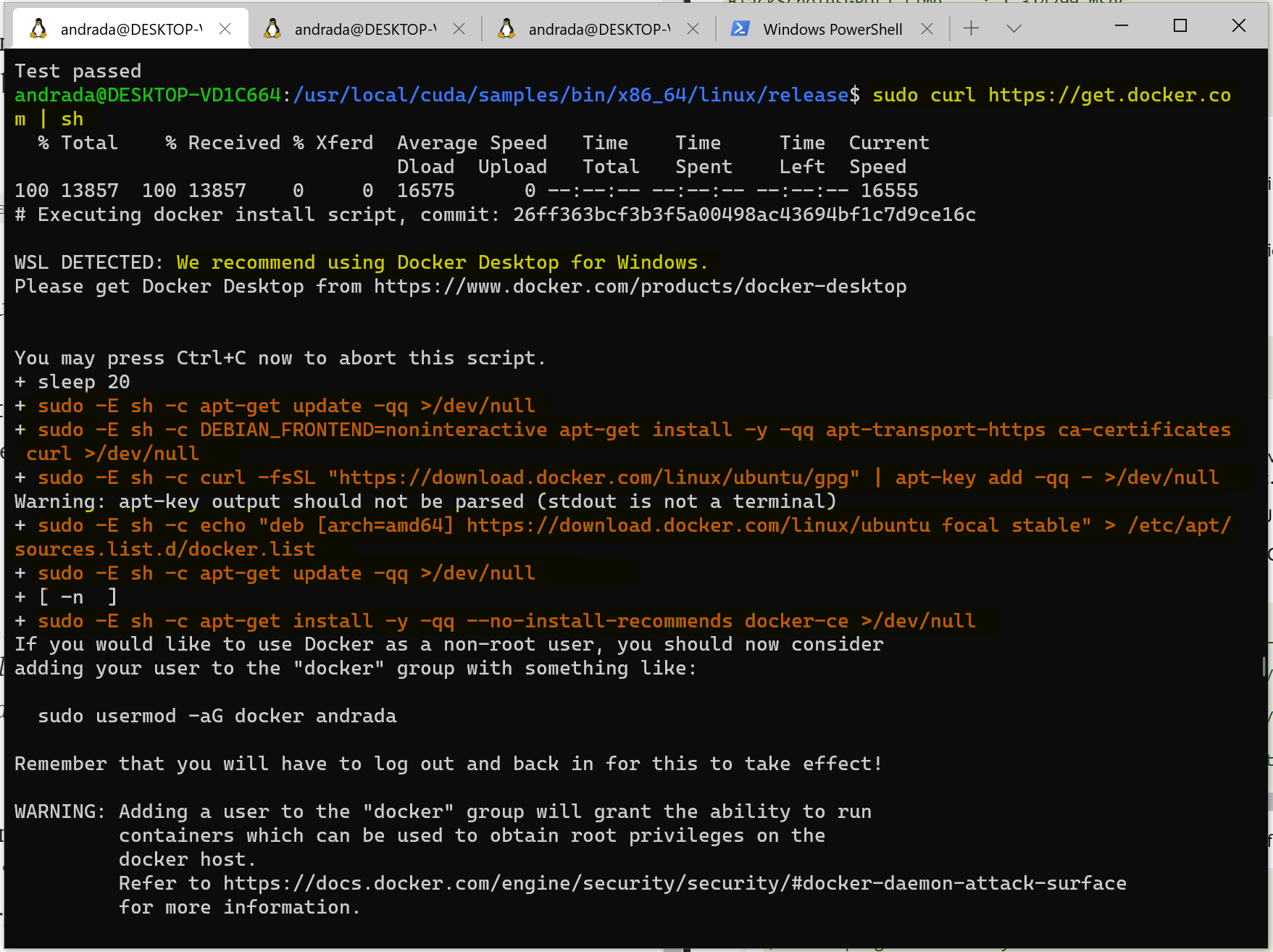Click the Docker Desktop products URL

click(x=640, y=287)
